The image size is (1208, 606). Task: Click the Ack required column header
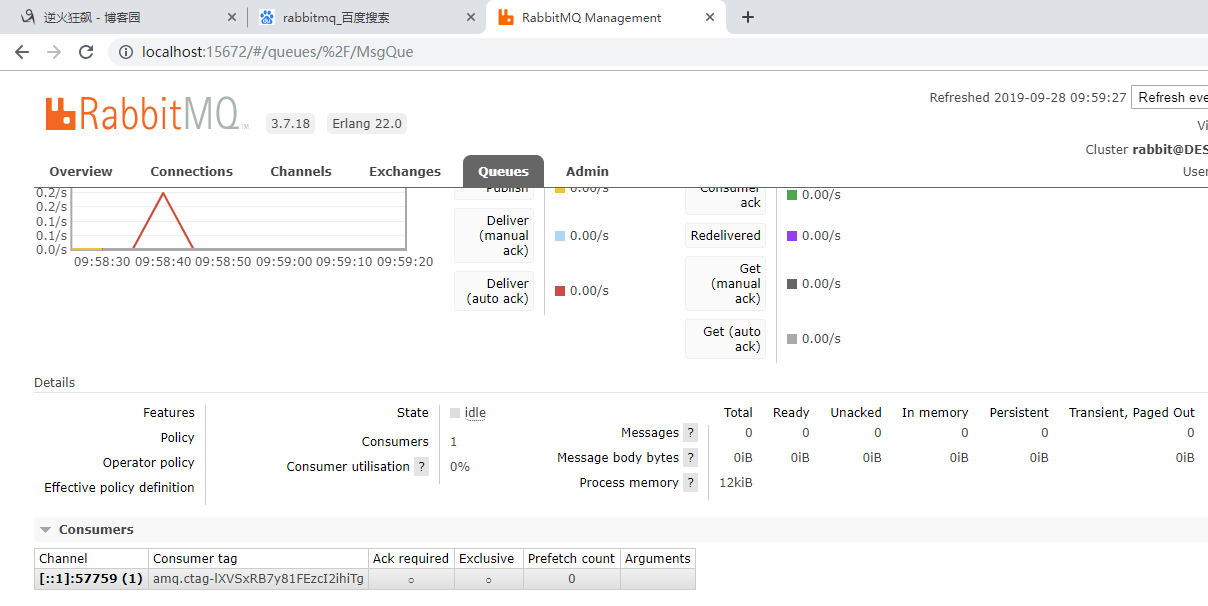point(411,559)
